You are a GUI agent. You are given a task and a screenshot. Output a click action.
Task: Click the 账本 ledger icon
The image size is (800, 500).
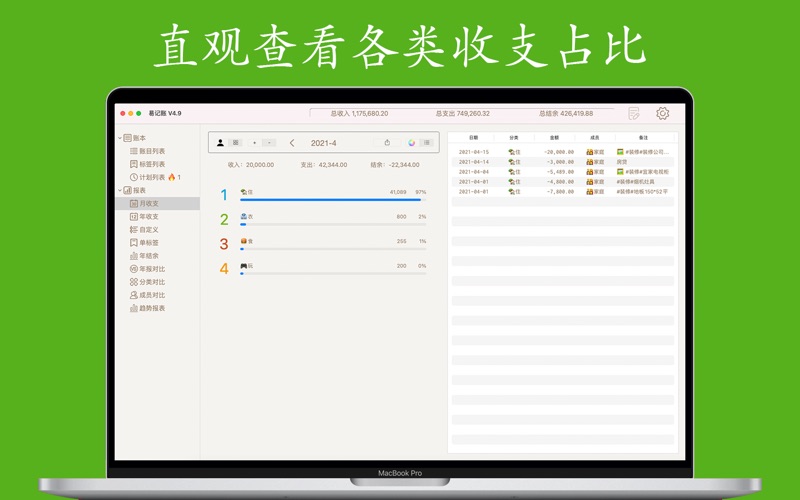coord(128,138)
